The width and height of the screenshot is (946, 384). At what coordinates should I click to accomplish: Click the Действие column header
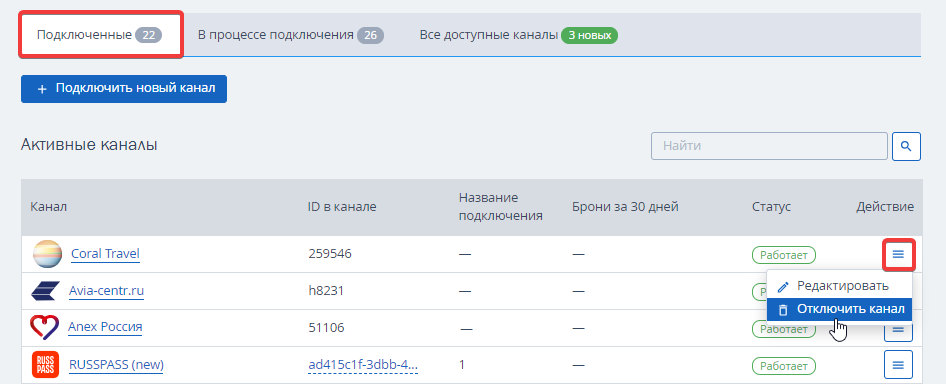(x=885, y=207)
